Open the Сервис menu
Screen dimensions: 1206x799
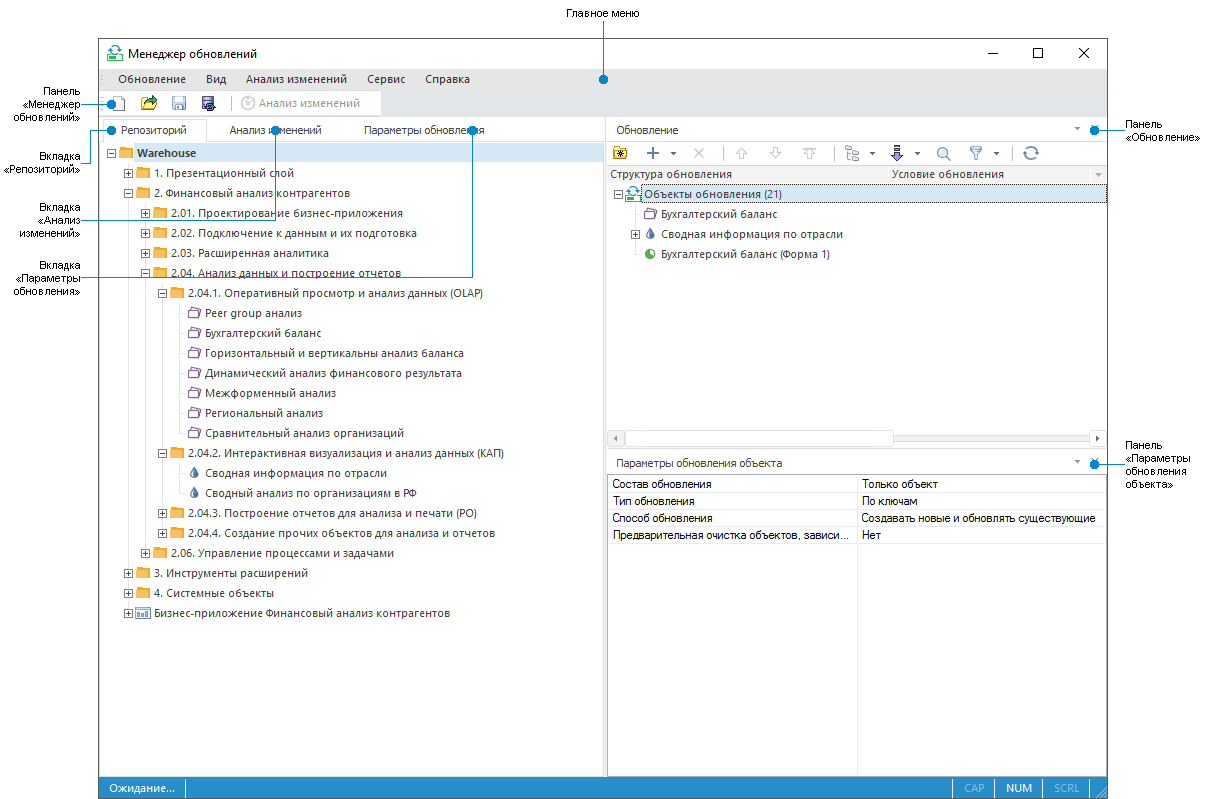[386, 80]
